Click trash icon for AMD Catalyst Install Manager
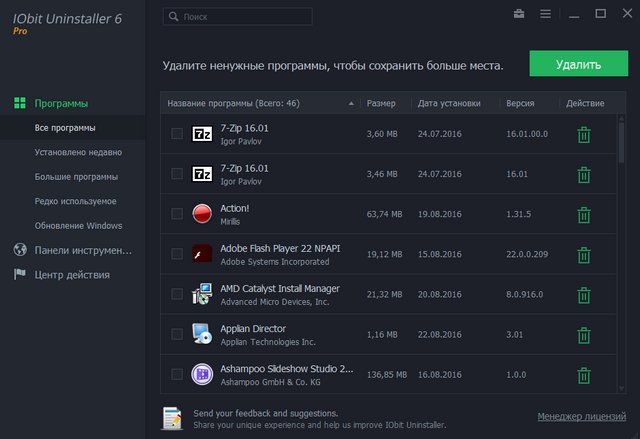The image size is (640, 439). tap(583, 294)
